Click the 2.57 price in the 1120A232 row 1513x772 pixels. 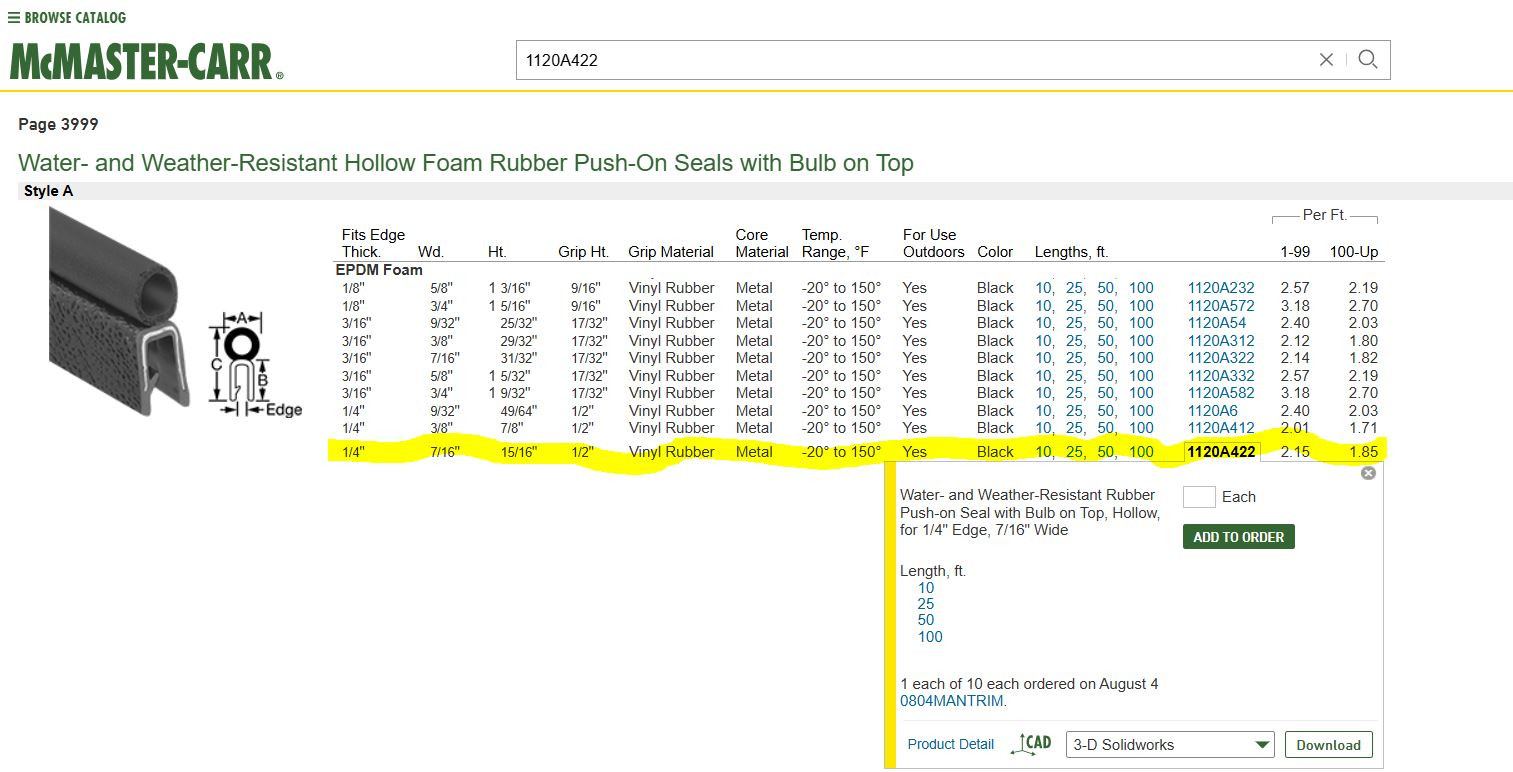[1295, 288]
